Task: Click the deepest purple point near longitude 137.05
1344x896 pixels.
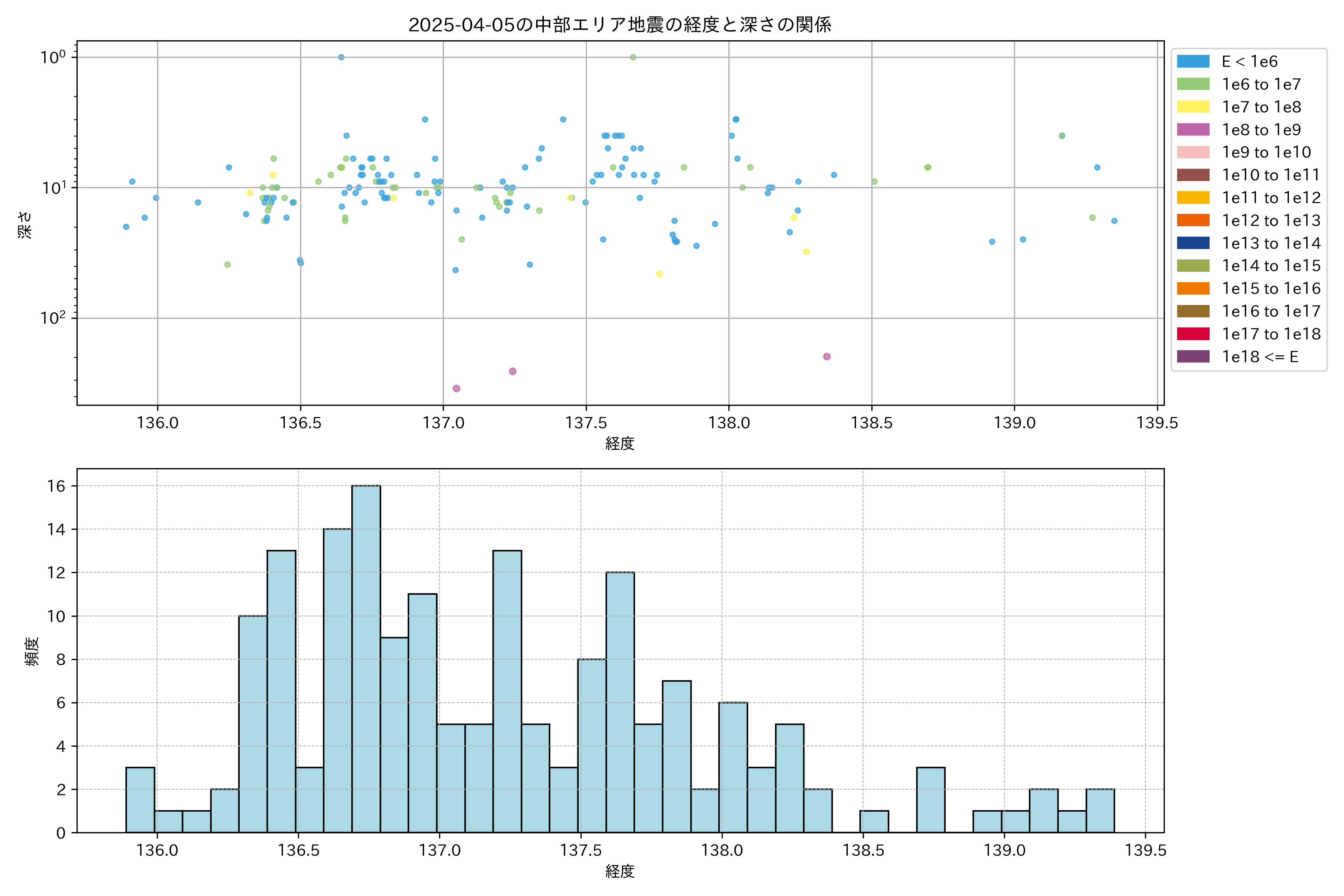Action: [457, 389]
